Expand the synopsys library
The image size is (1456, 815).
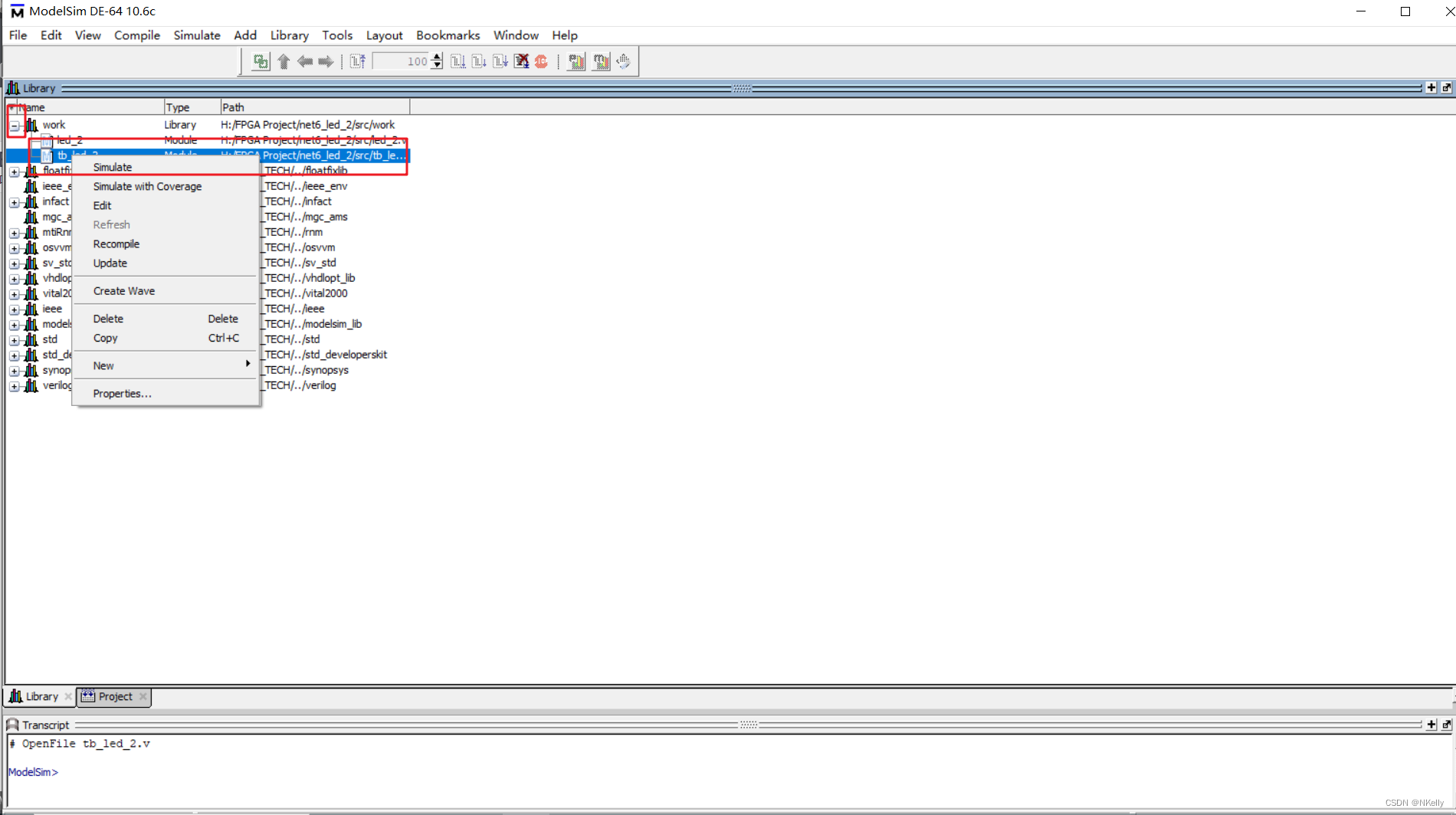(x=15, y=371)
